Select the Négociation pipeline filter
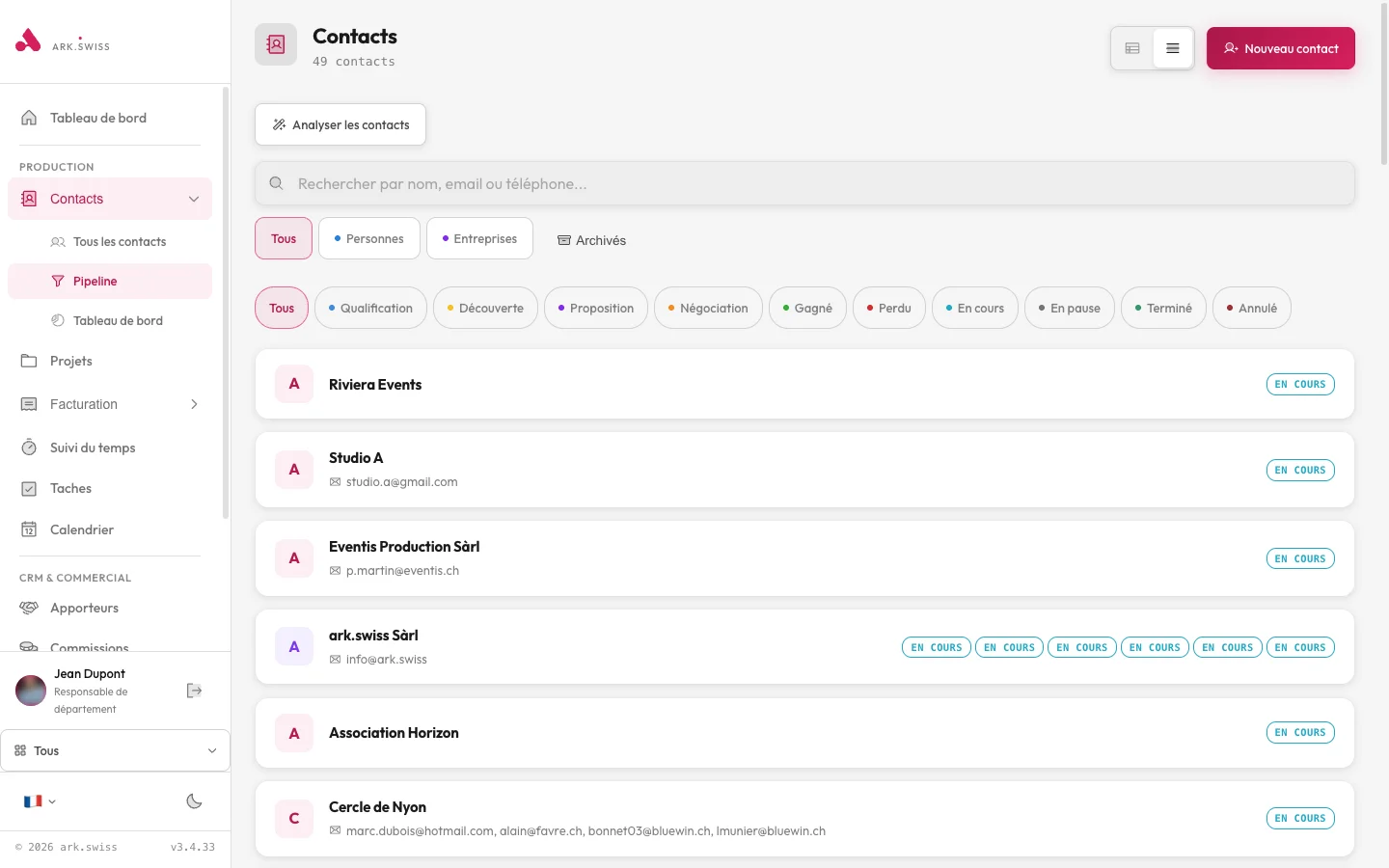 708,308
